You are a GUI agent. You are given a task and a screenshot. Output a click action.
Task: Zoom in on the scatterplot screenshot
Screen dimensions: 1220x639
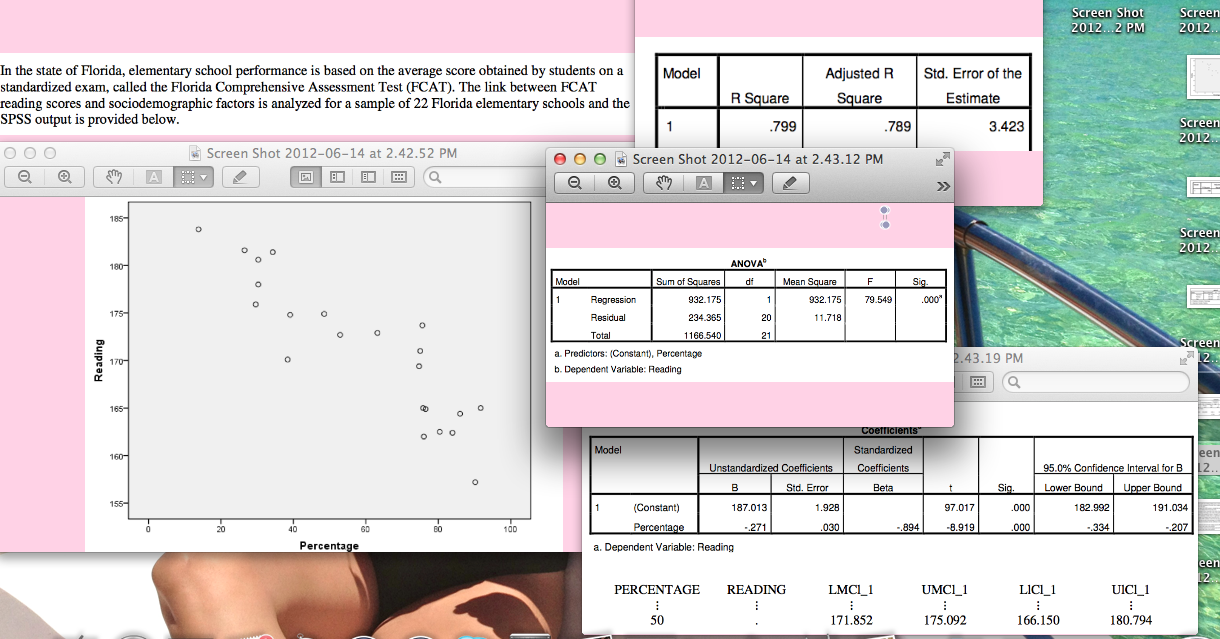point(64,175)
